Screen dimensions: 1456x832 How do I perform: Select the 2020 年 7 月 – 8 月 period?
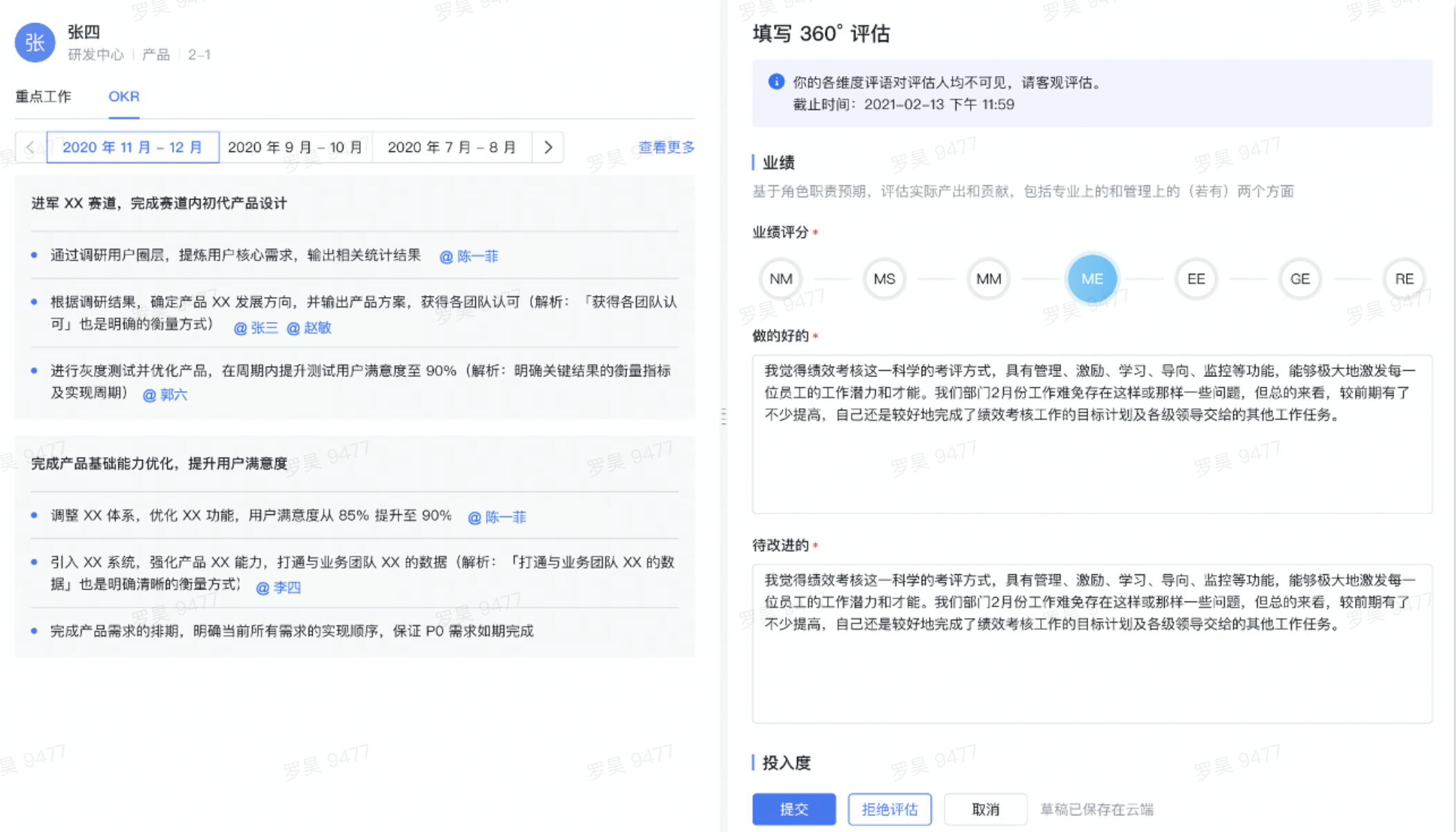pos(452,147)
